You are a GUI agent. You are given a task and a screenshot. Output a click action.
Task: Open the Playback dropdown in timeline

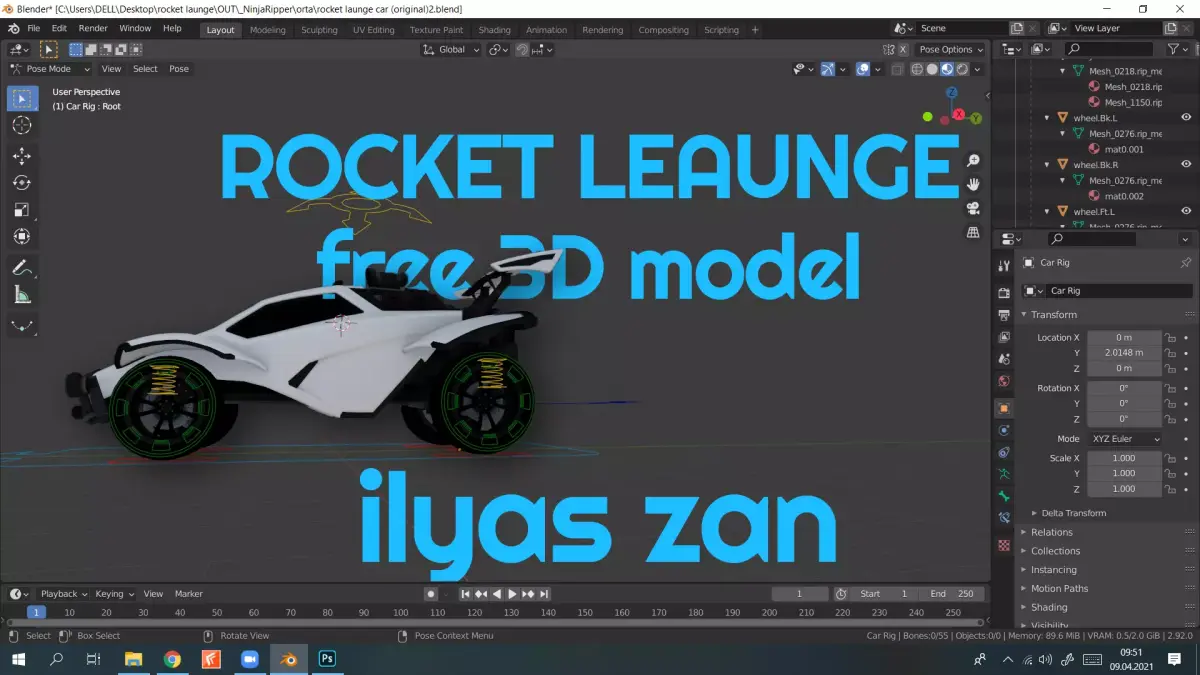click(64, 594)
